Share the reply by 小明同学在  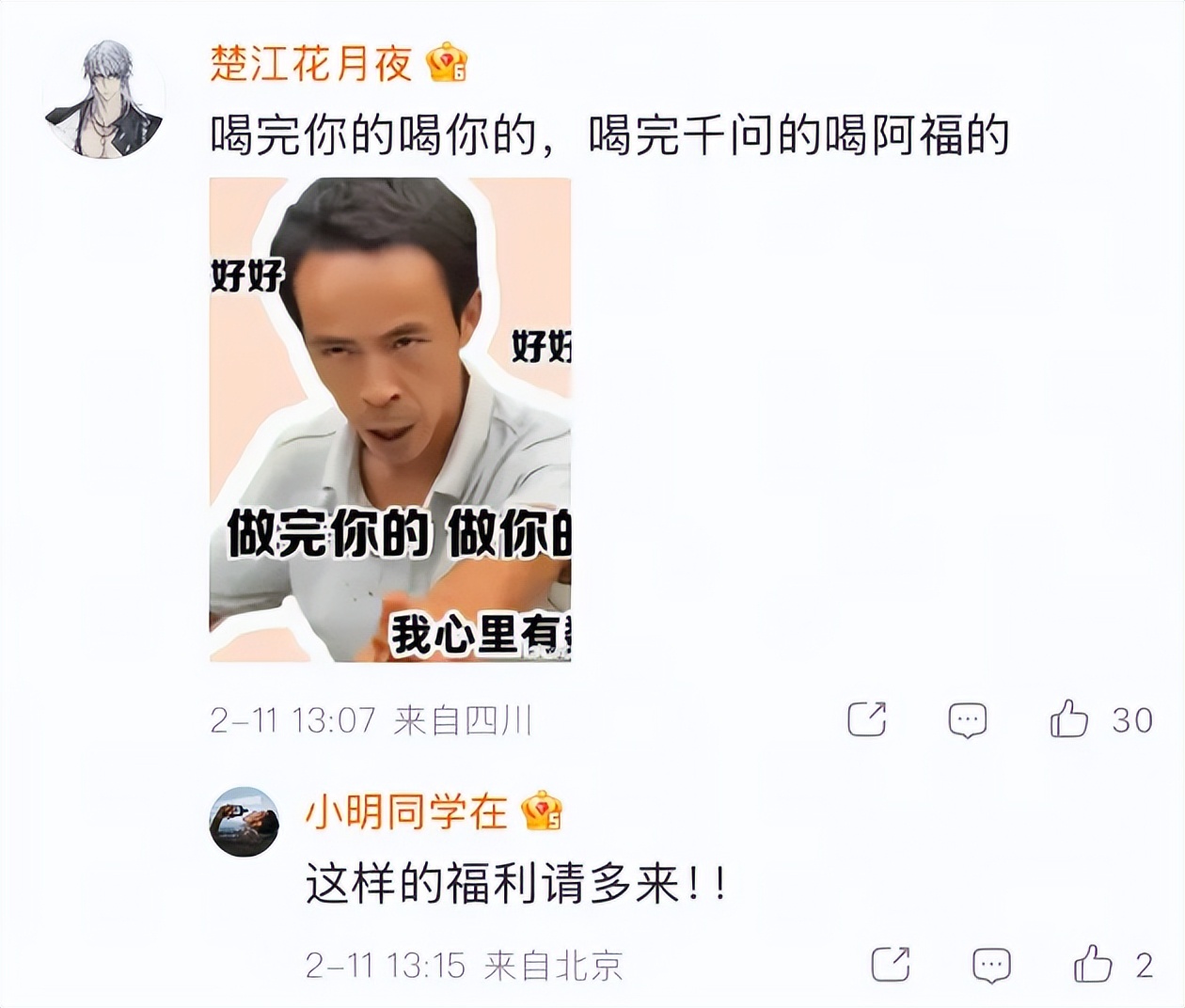point(891,964)
